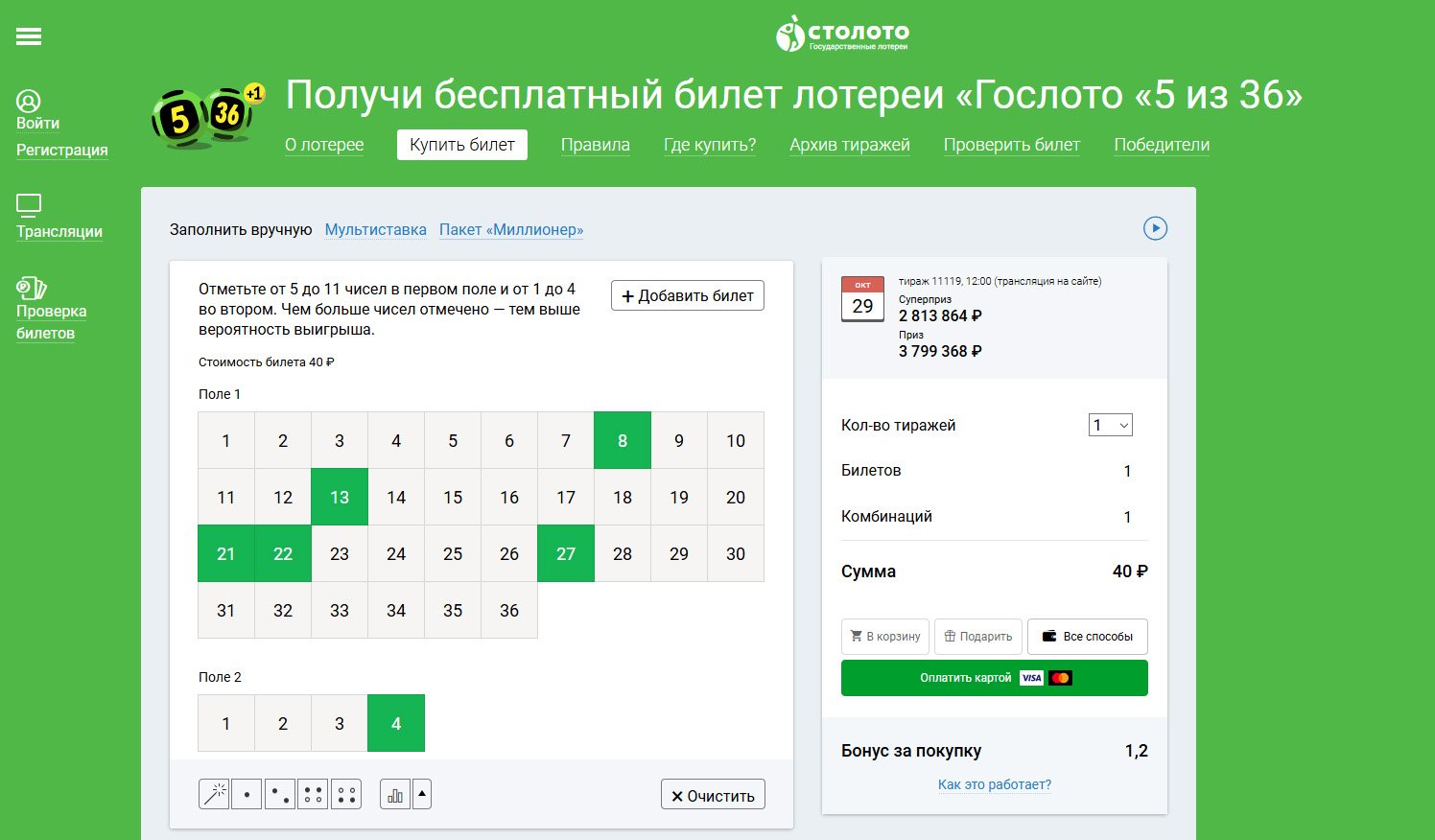Switch to Пакет «Миллионер» mode

point(511,230)
